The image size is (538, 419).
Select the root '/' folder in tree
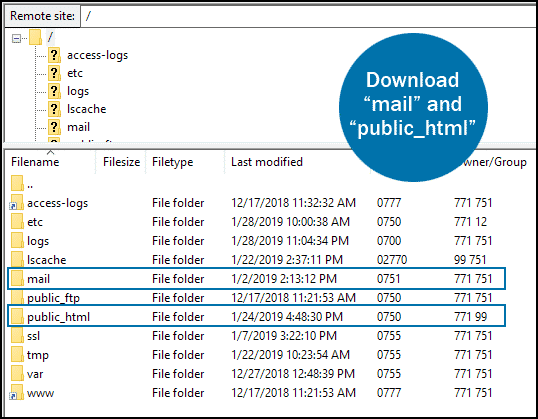point(50,37)
